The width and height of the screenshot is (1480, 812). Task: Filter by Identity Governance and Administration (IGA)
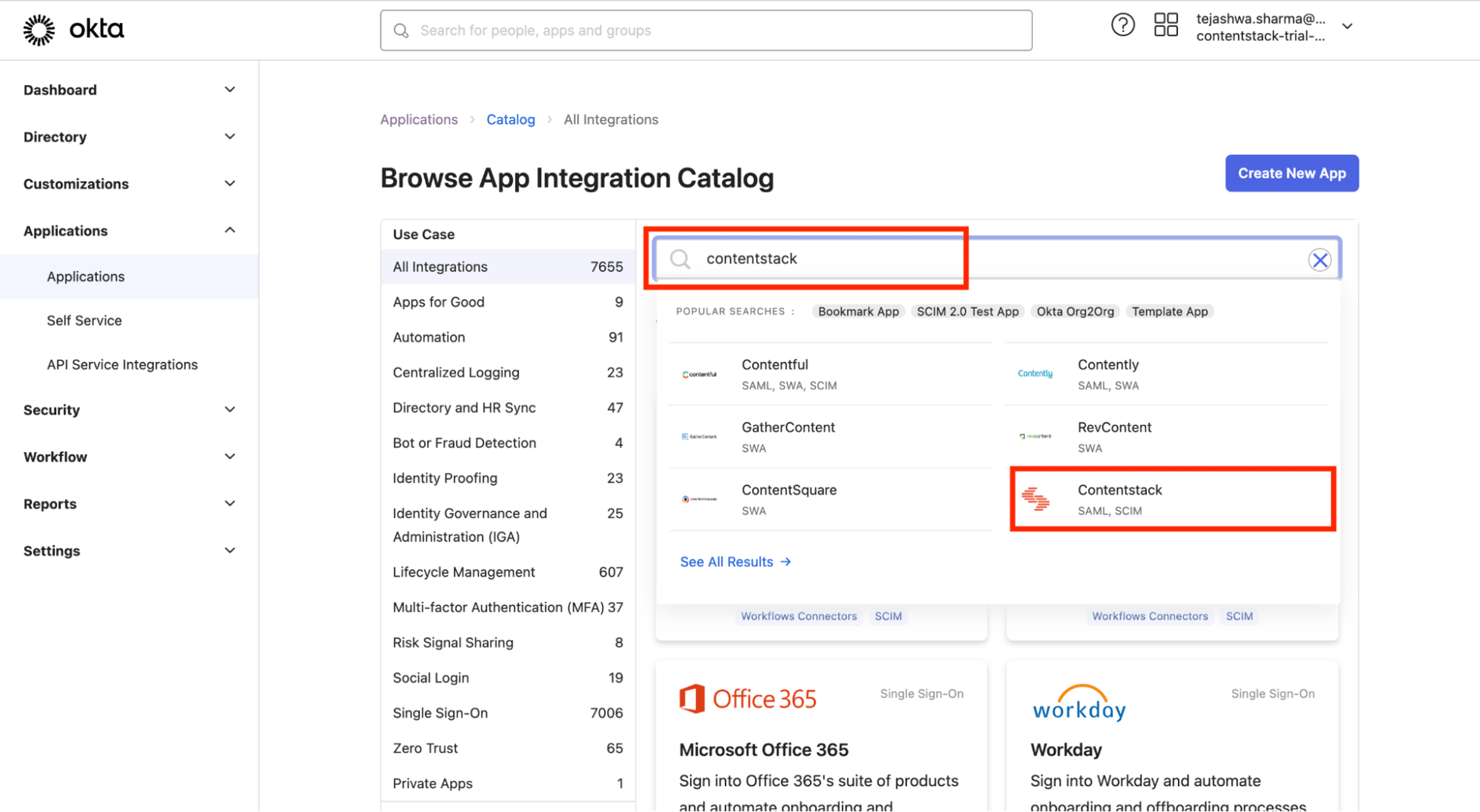tap(507, 525)
